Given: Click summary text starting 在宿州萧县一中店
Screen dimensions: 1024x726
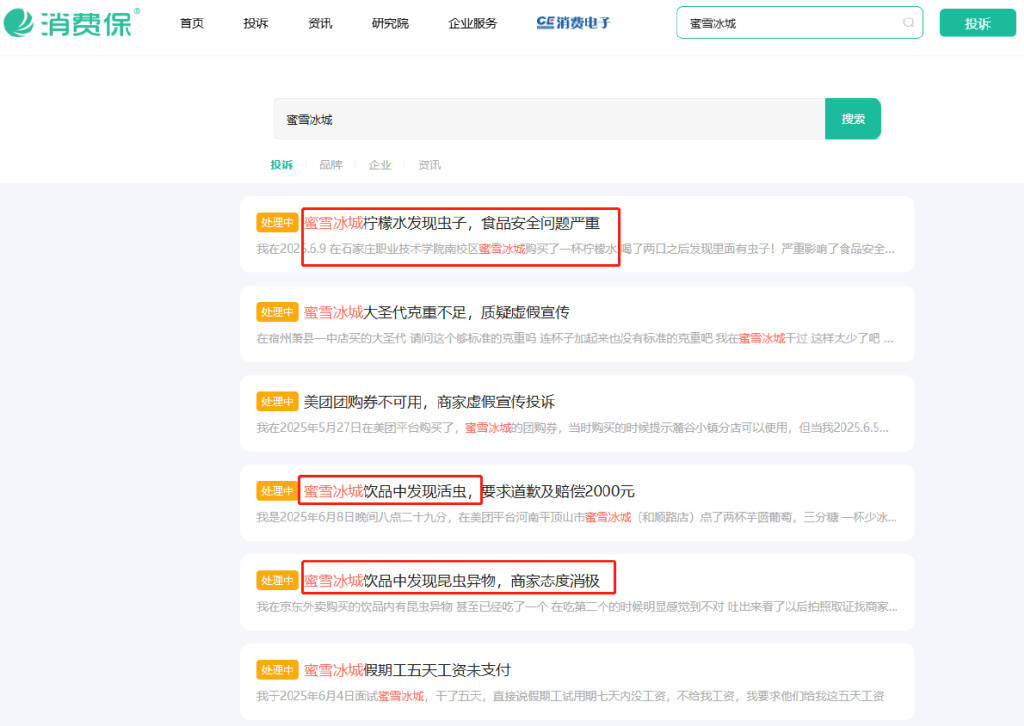Looking at the screenshot, I should point(575,338).
